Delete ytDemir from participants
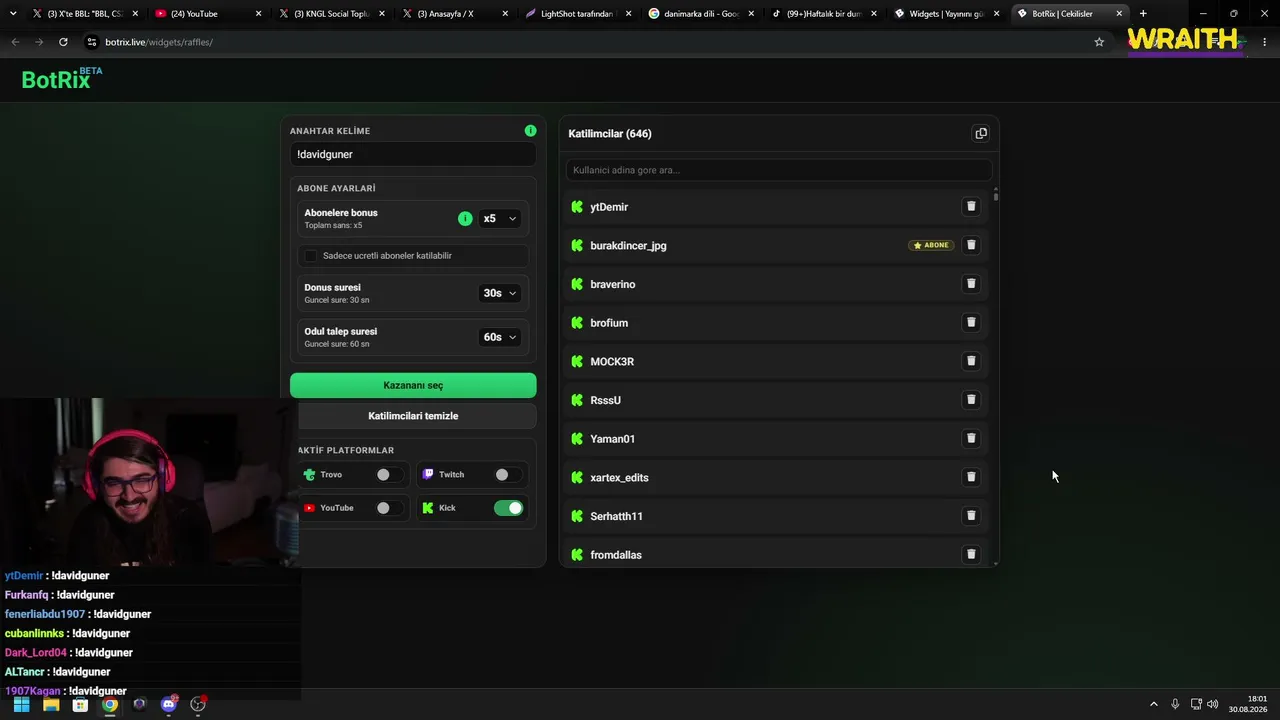1280x720 pixels. tap(970, 206)
